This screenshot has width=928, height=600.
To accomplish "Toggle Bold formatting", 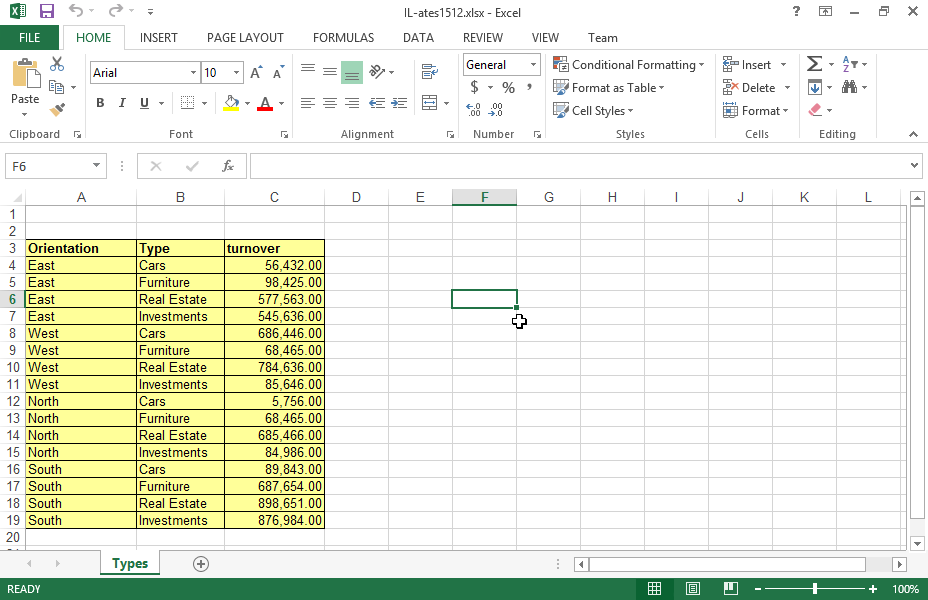I will coord(100,103).
